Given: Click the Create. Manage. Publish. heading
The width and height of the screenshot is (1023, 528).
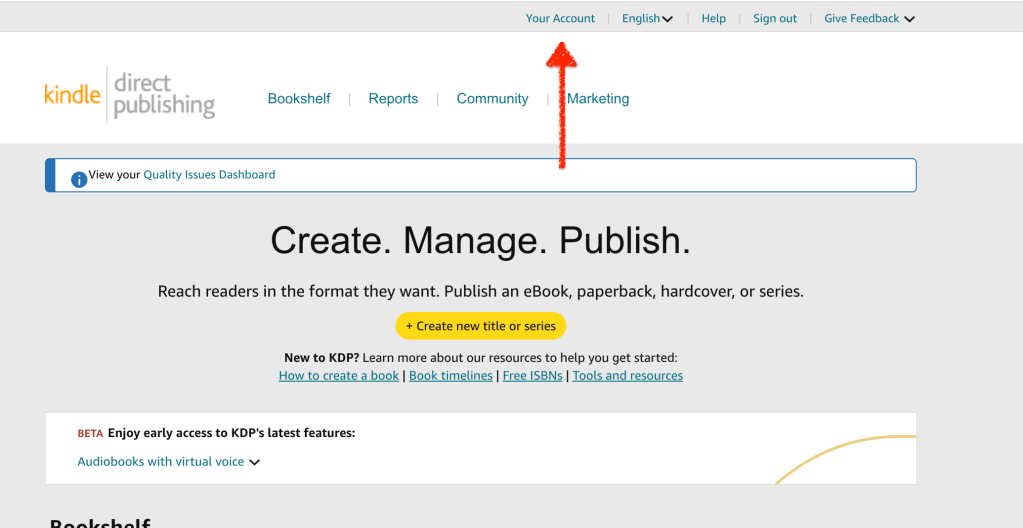Looking at the screenshot, I should [480, 240].
